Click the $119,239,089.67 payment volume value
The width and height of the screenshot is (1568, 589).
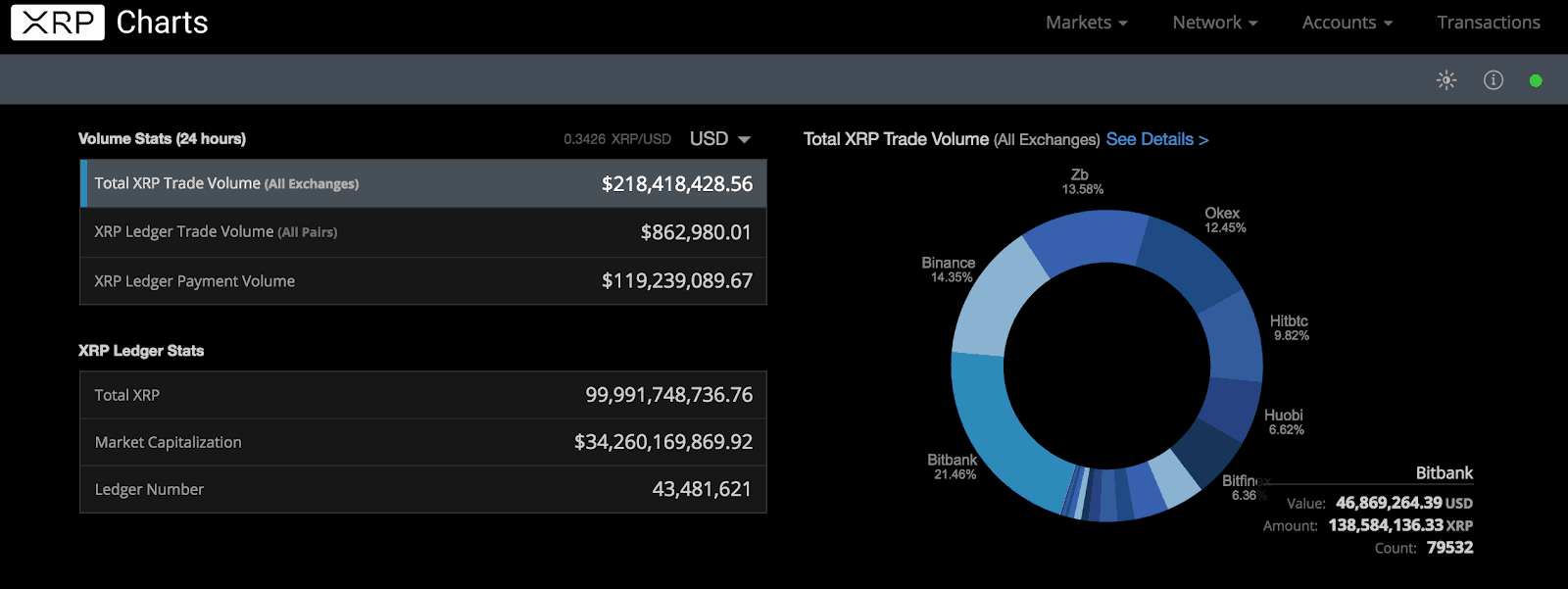point(677,281)
